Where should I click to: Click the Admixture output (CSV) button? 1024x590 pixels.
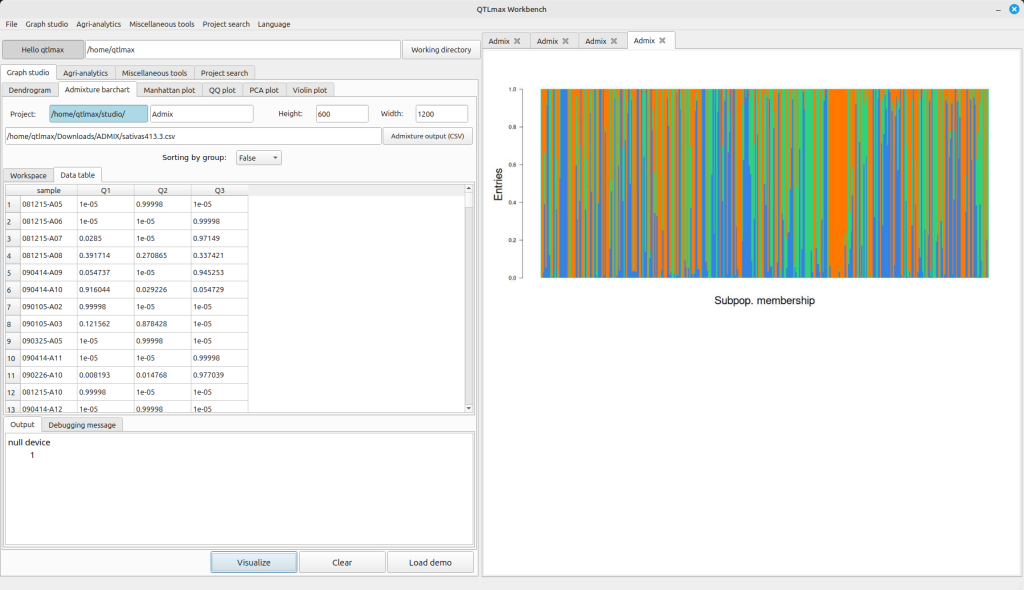click(427, 136)
